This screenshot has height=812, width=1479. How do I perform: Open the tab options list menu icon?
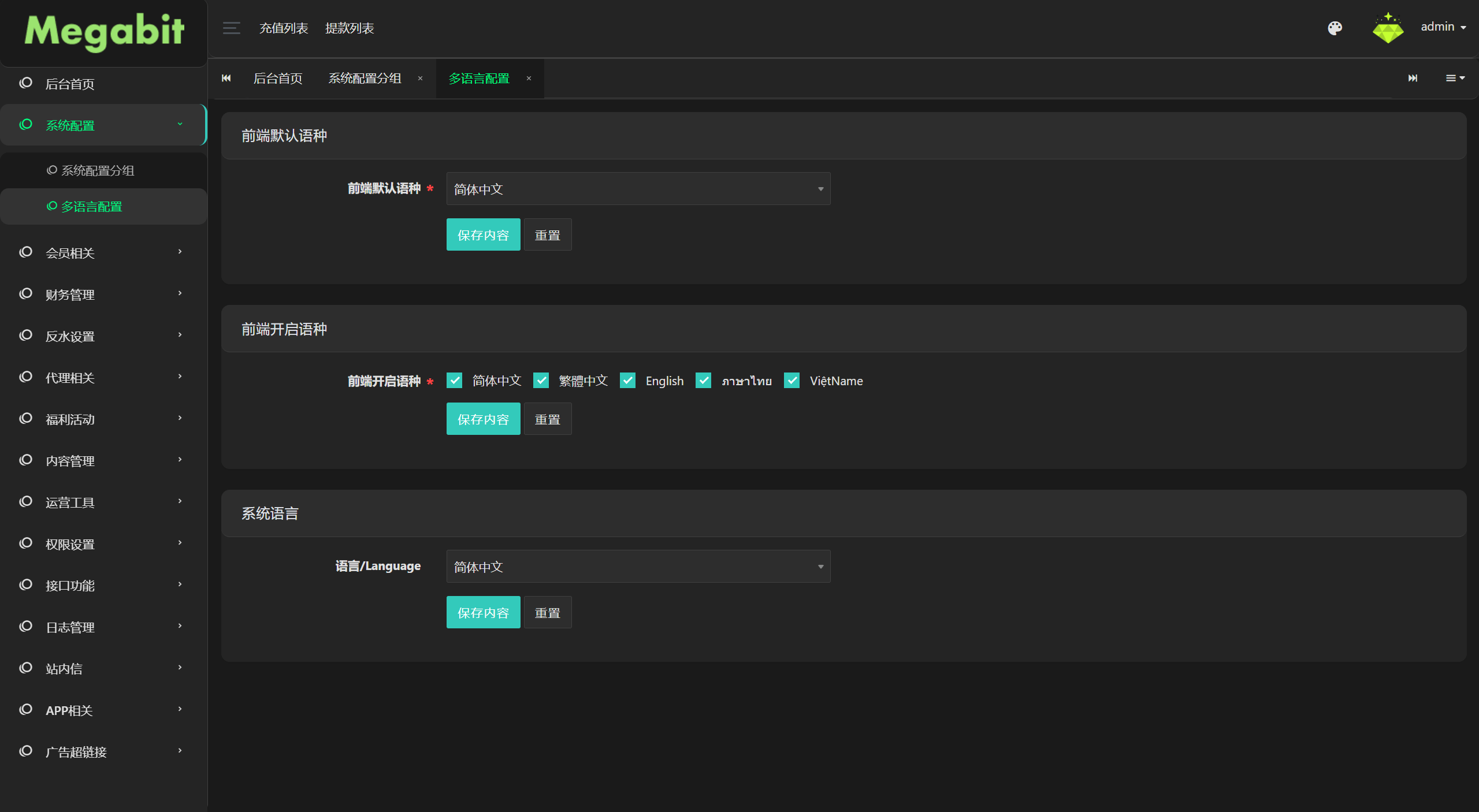click(1455, 78)
